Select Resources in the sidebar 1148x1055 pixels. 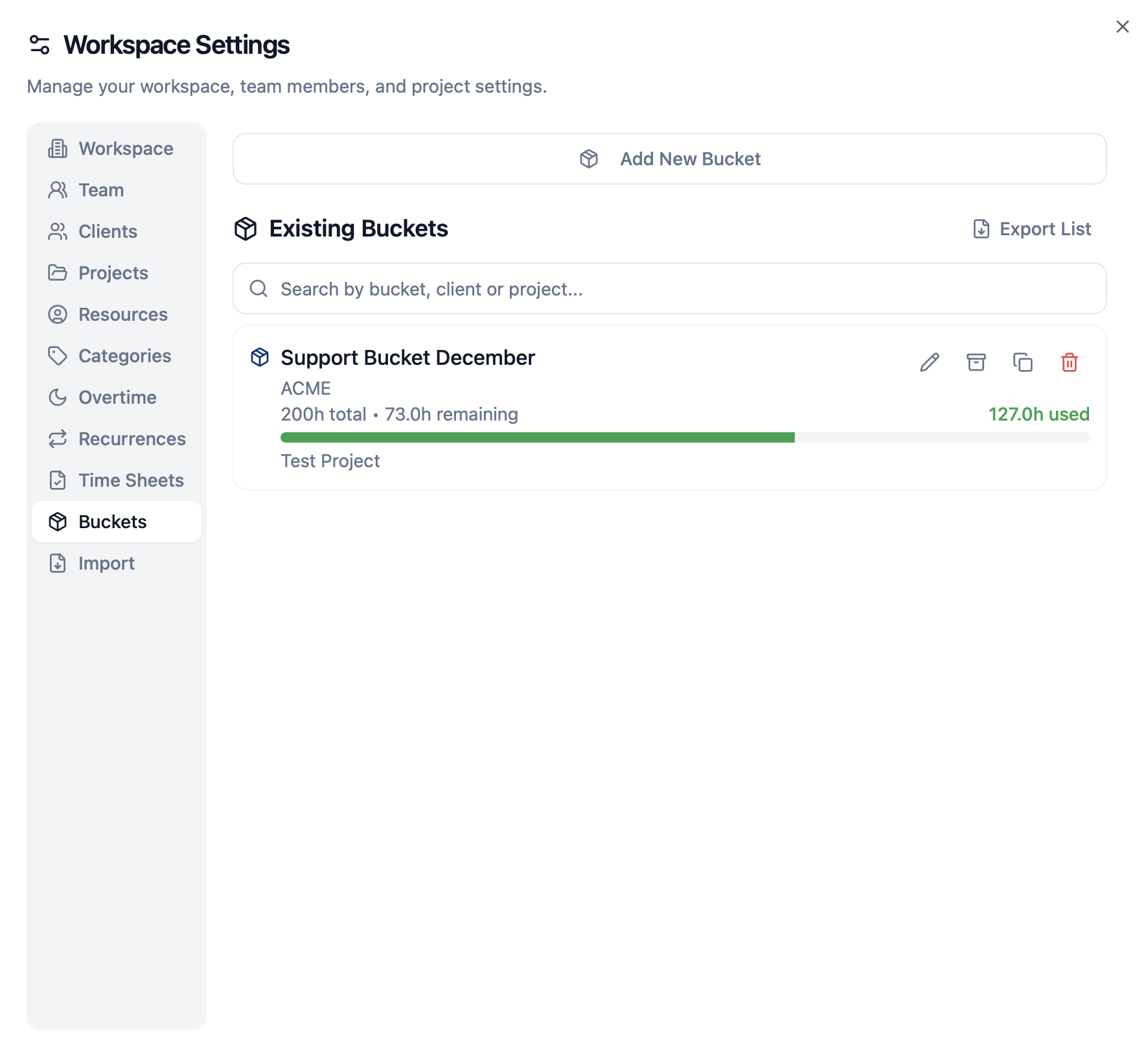click(x=117, y=314)
